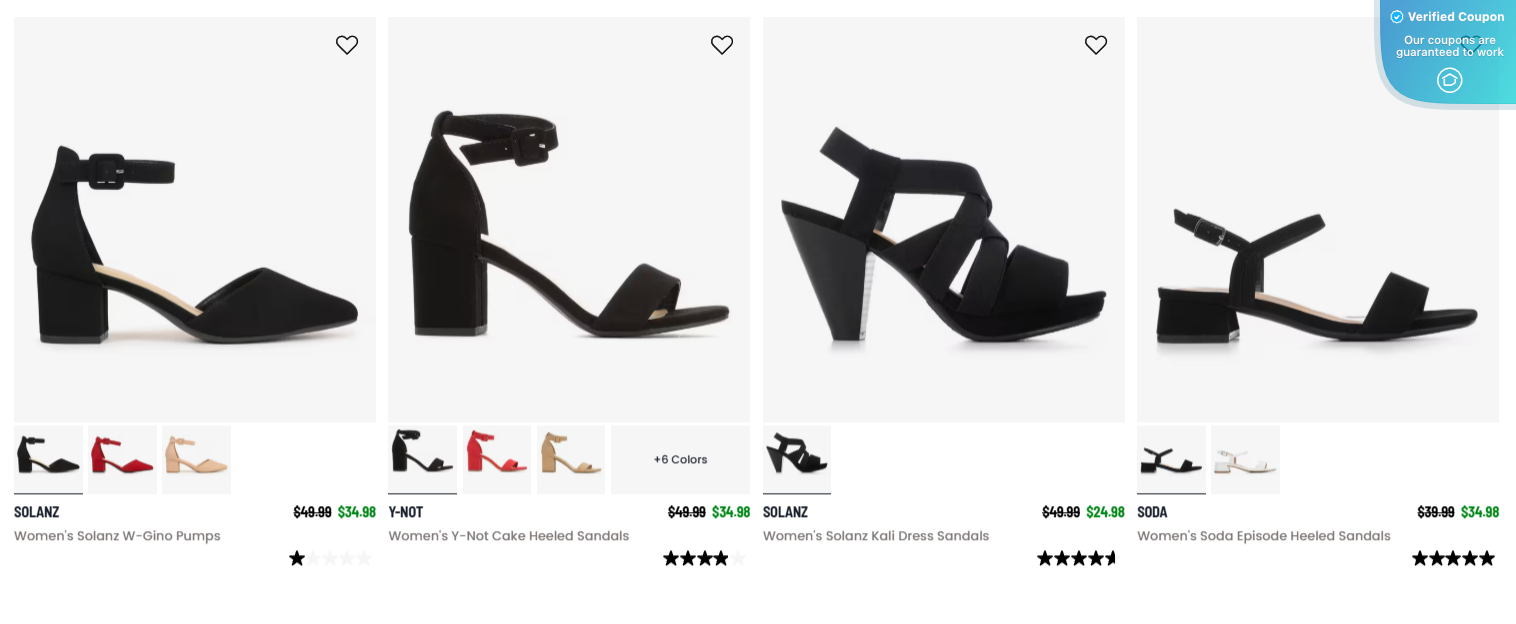1516x624 pixels.
Task: Select the white swatch for Soda Episode sandals
Action: [1245, 459]
